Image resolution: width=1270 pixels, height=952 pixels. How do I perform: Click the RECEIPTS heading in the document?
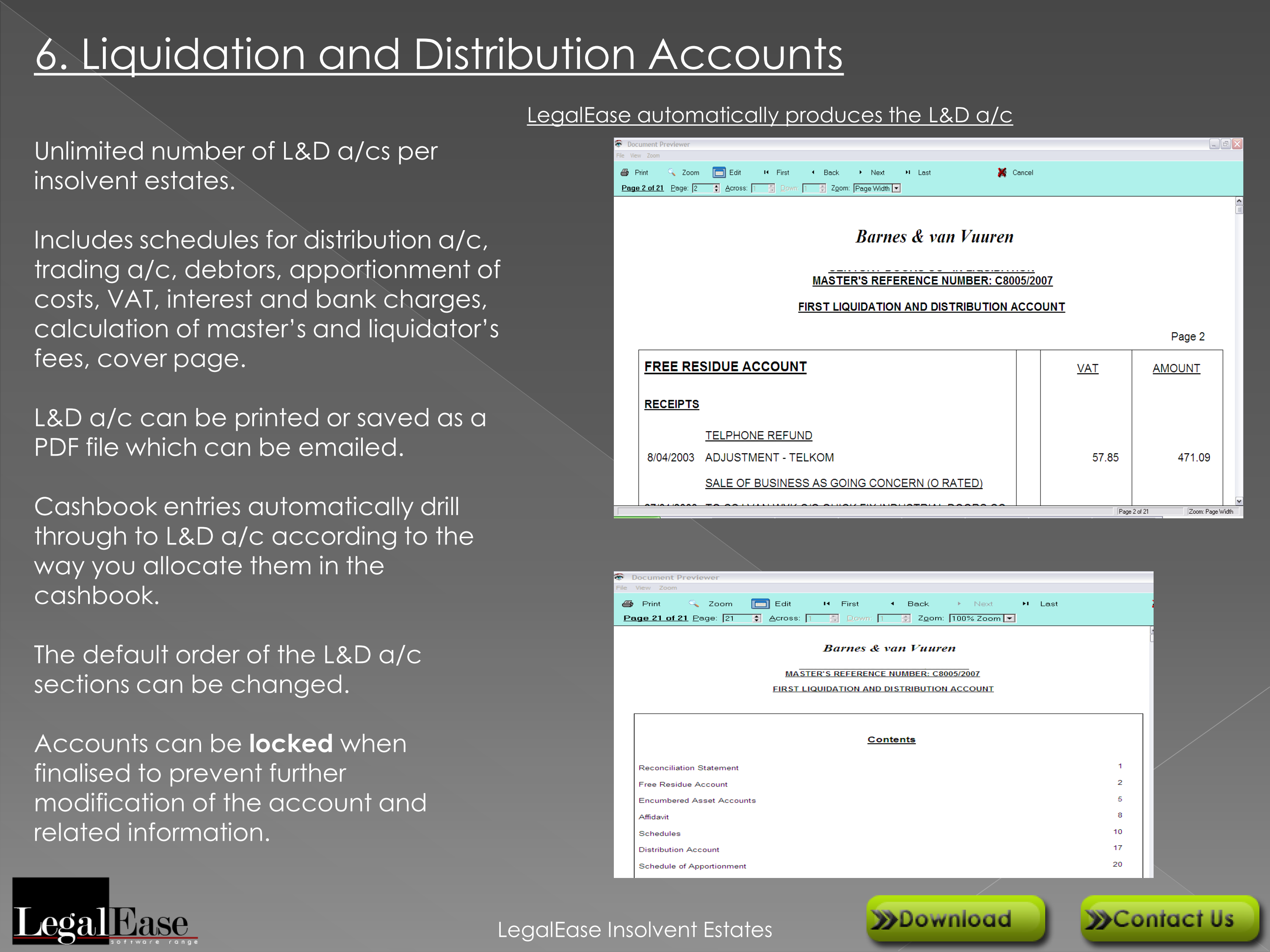[x=671, y=404]
